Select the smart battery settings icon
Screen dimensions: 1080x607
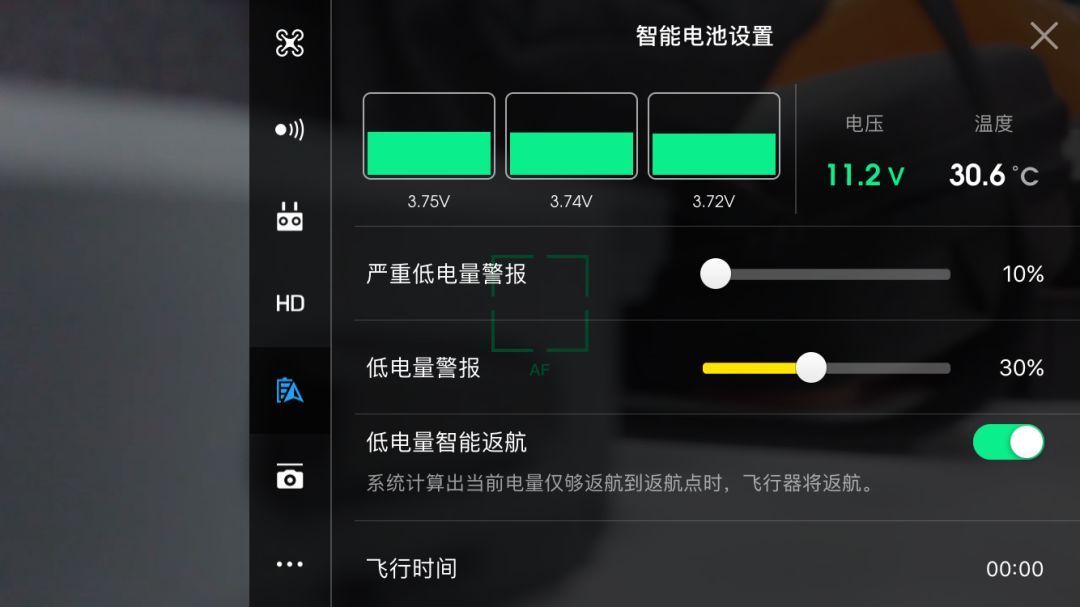[289, 391]
